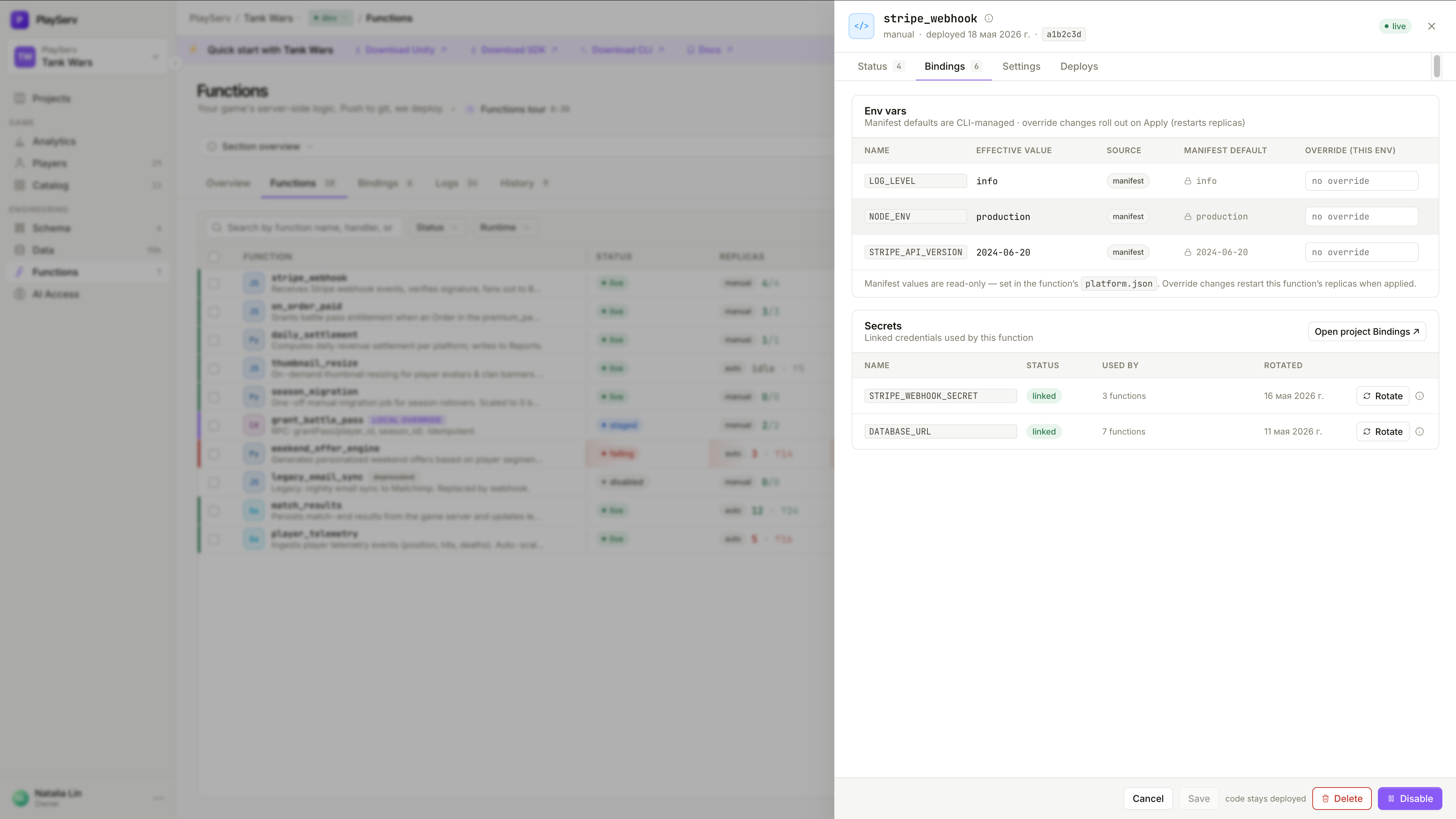Open project Bindings link
The image size is (1456, 819).
point(1366,332)
